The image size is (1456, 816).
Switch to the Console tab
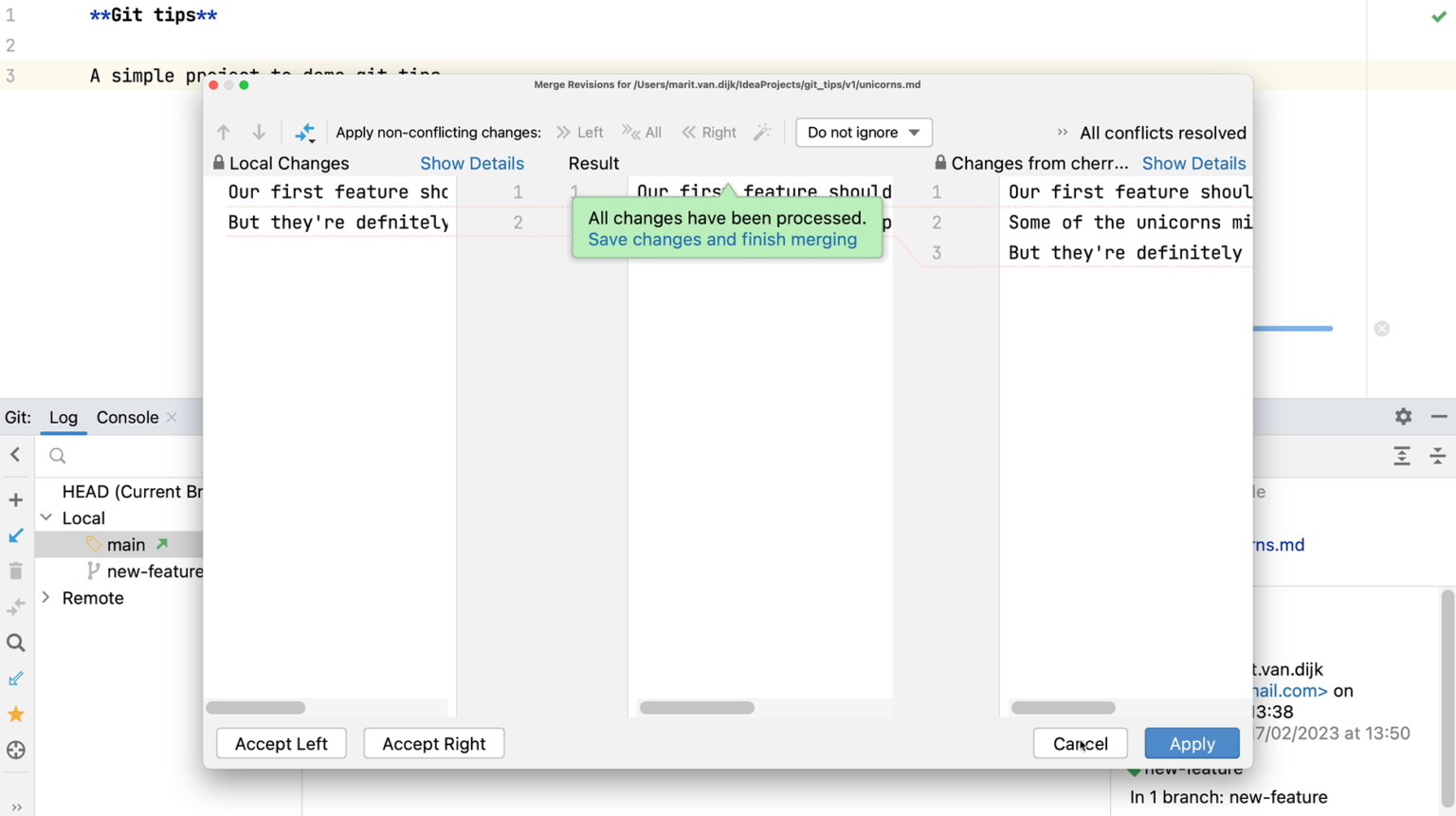pos(126,417)
